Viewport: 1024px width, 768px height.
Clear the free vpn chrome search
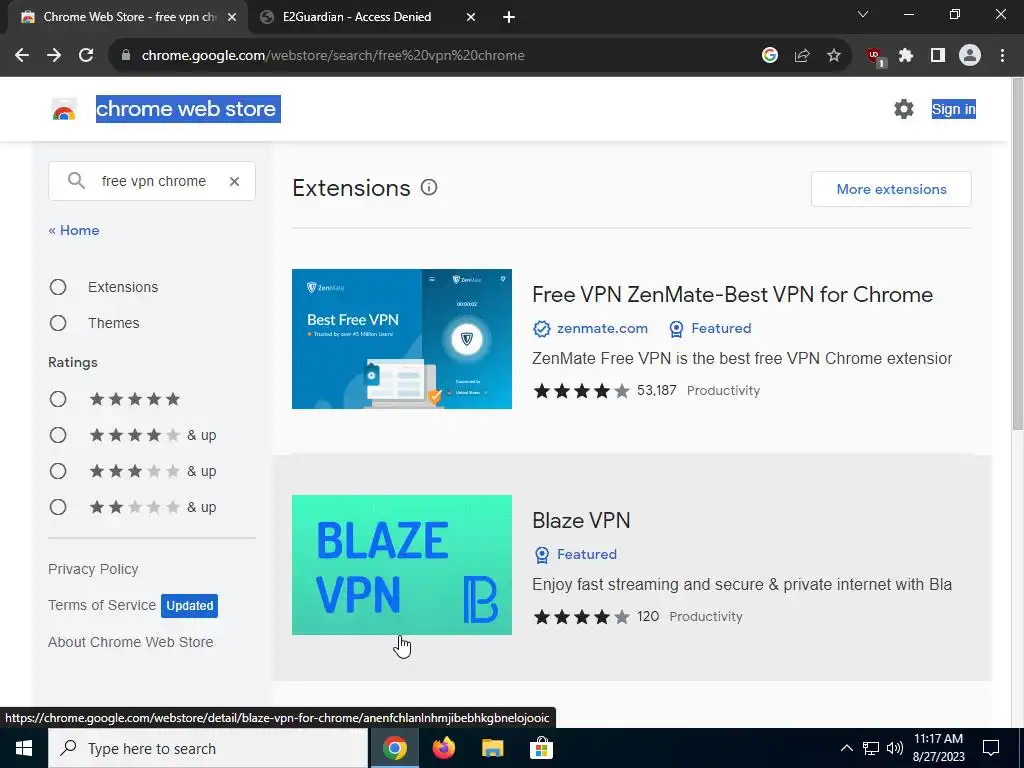(x=234, y=181)
